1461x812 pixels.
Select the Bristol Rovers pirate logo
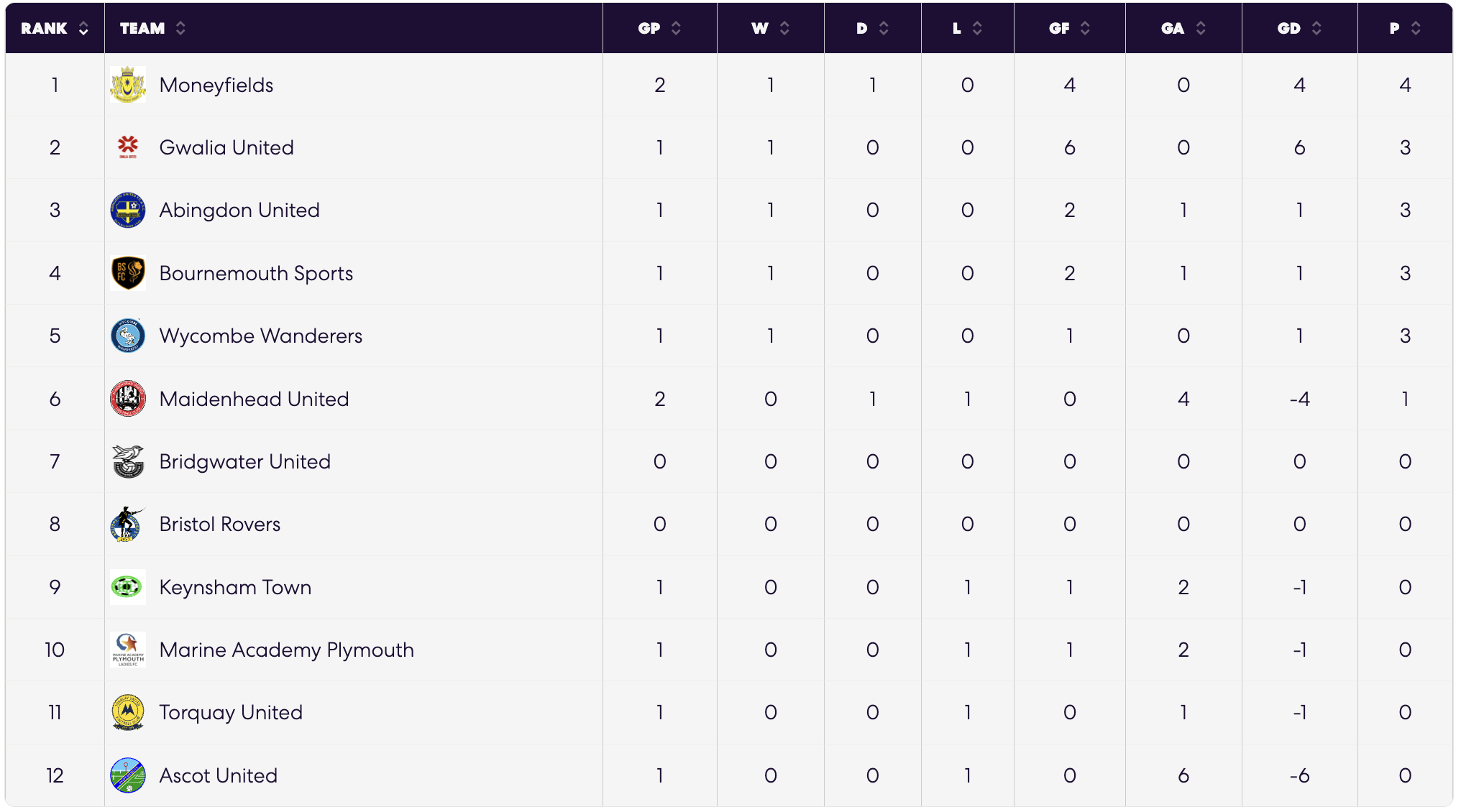coord(128,524)
